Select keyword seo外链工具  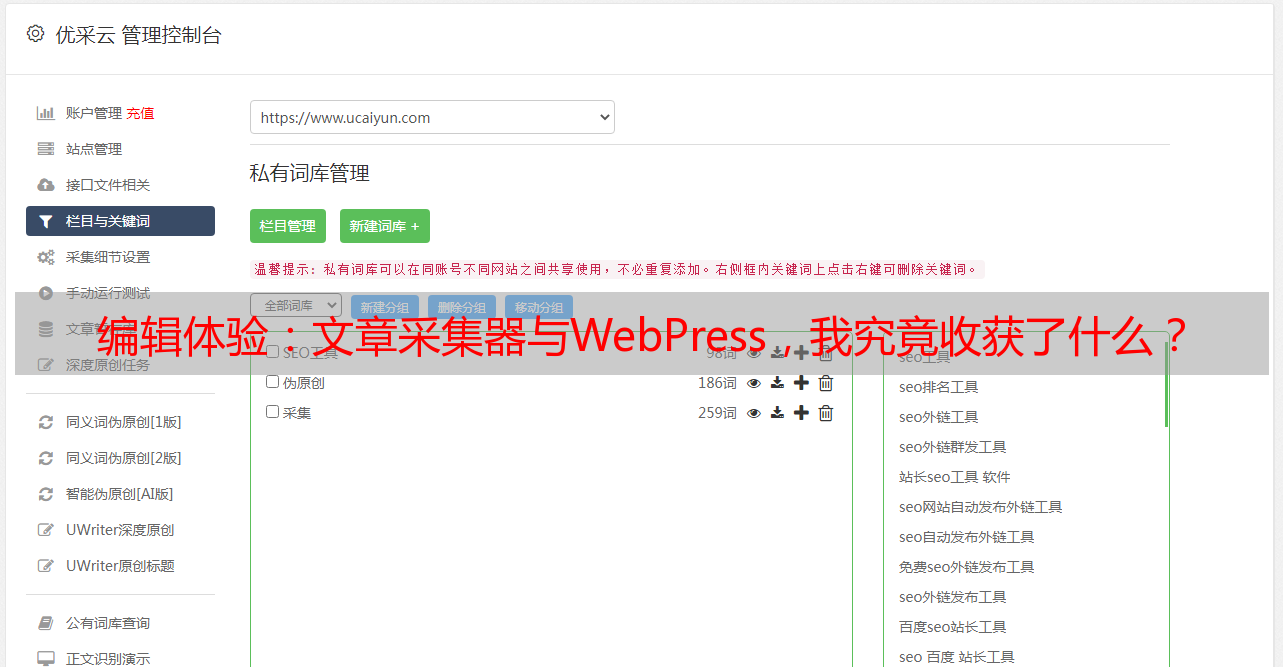click(x=938, y=417)
